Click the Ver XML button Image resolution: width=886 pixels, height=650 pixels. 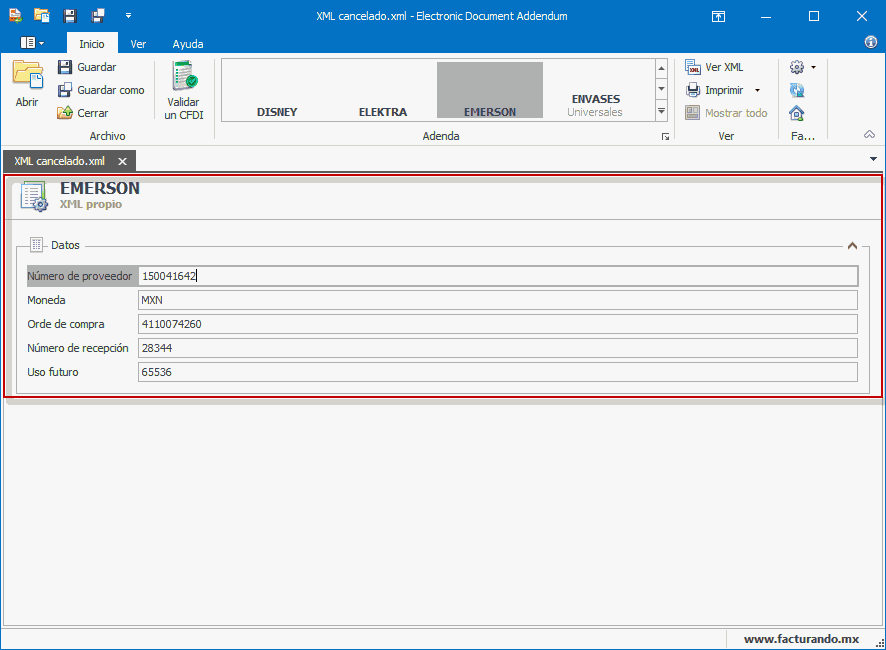click(x=715, y=67)
